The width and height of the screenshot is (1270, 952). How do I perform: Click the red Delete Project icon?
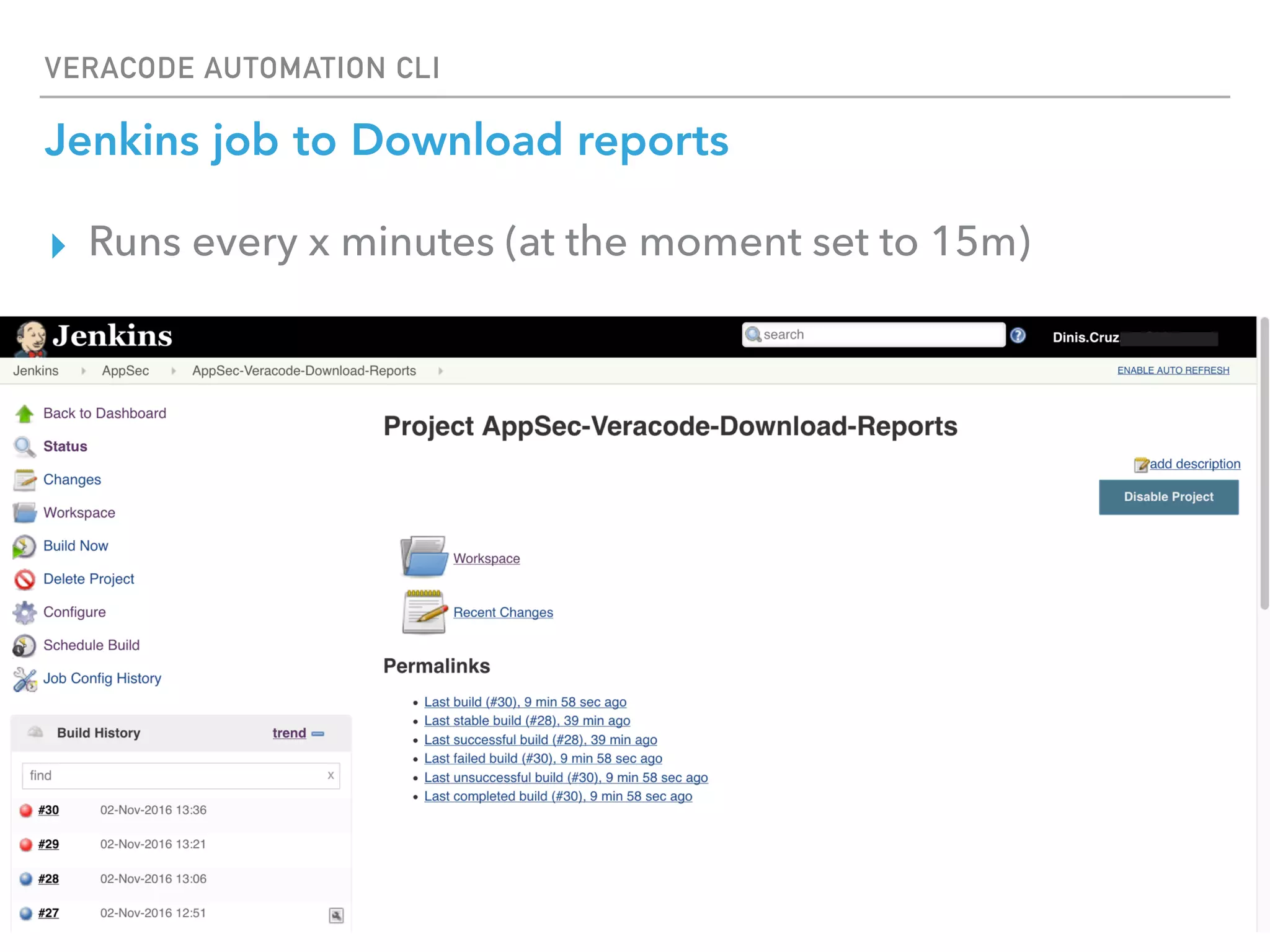25,579
